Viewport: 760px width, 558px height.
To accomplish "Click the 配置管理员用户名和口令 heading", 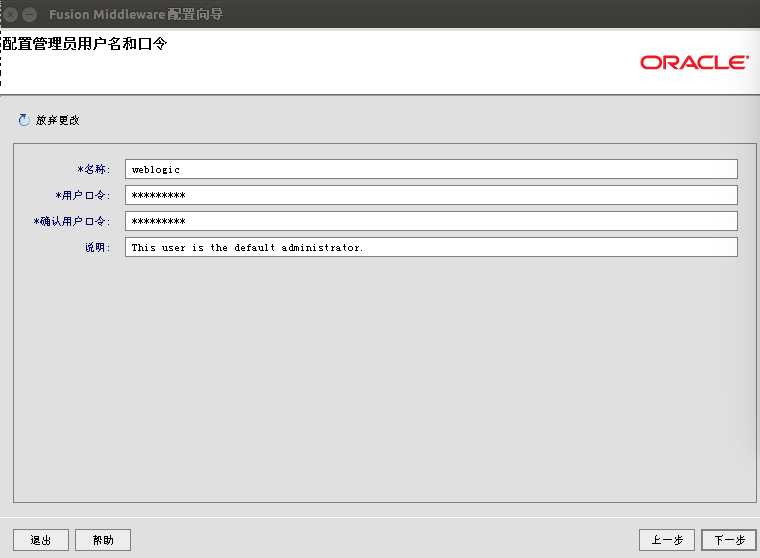I will (85, 44).
